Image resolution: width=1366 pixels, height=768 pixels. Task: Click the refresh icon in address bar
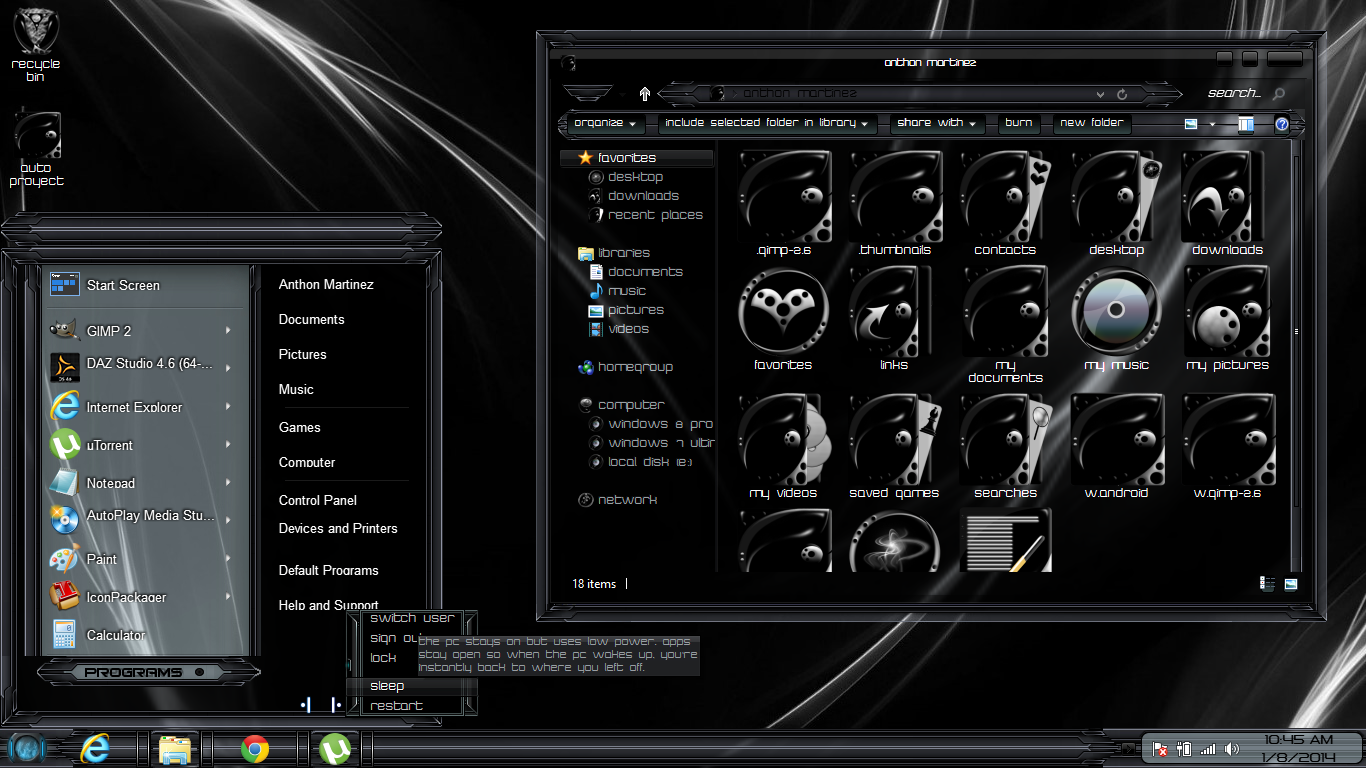tap(1122, 94)
